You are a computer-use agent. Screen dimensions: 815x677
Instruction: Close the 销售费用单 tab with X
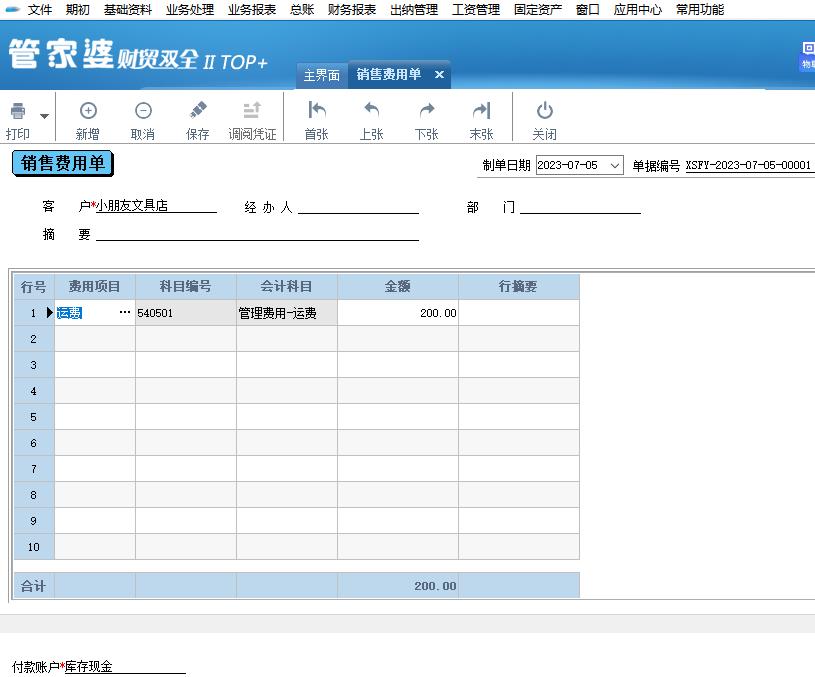coord(439,74)
